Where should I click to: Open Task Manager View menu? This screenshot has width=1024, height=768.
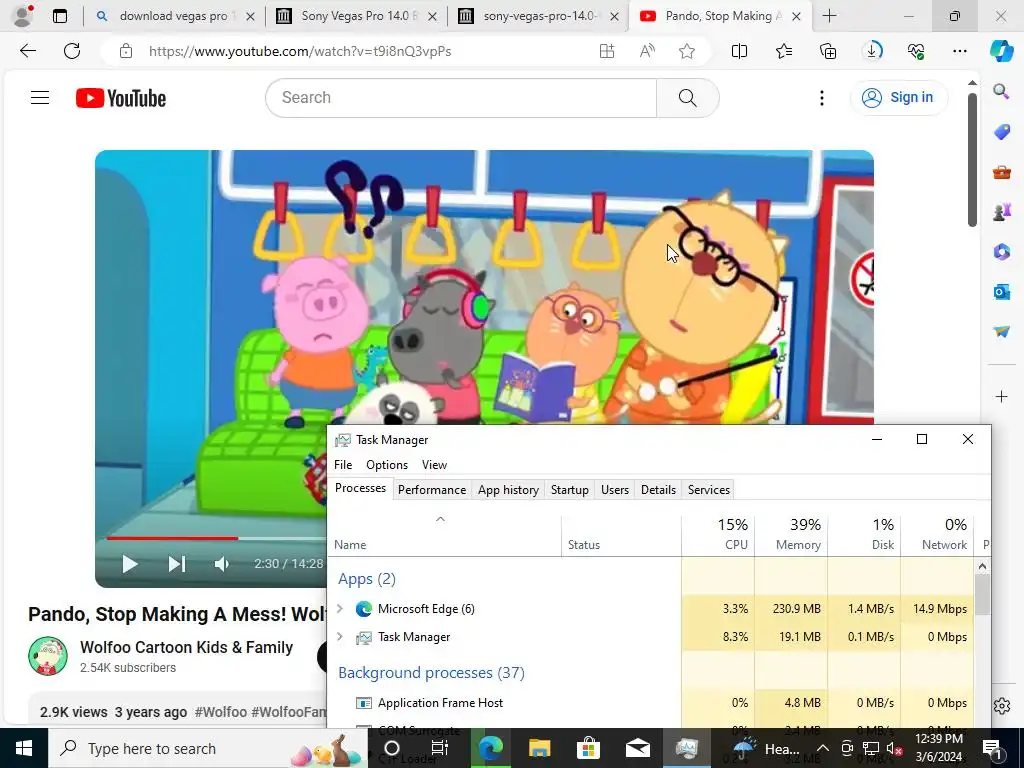pos(434,465)
